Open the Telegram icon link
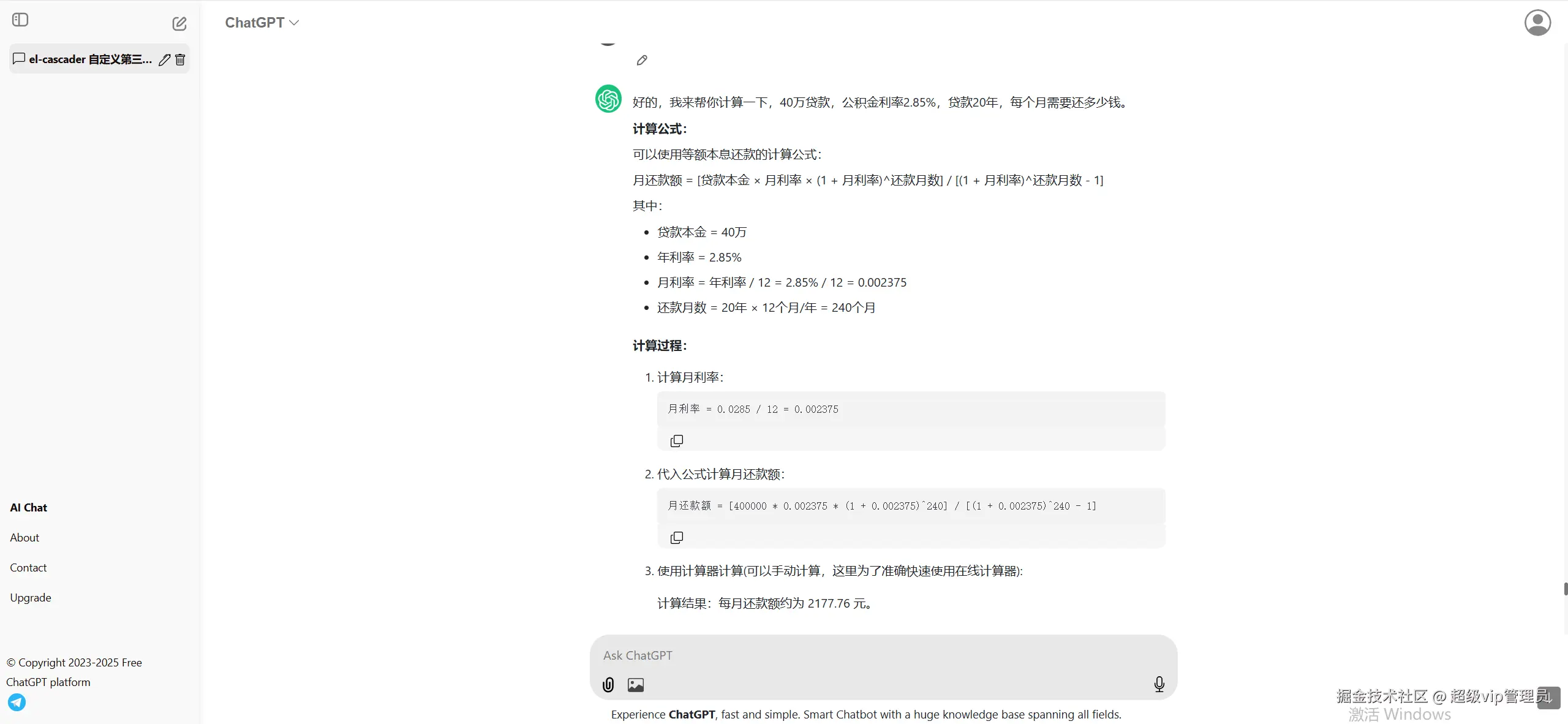Image resolution: width=1568 pixels, height=724 pixels. pyautogui.click(x=17, y=702)
